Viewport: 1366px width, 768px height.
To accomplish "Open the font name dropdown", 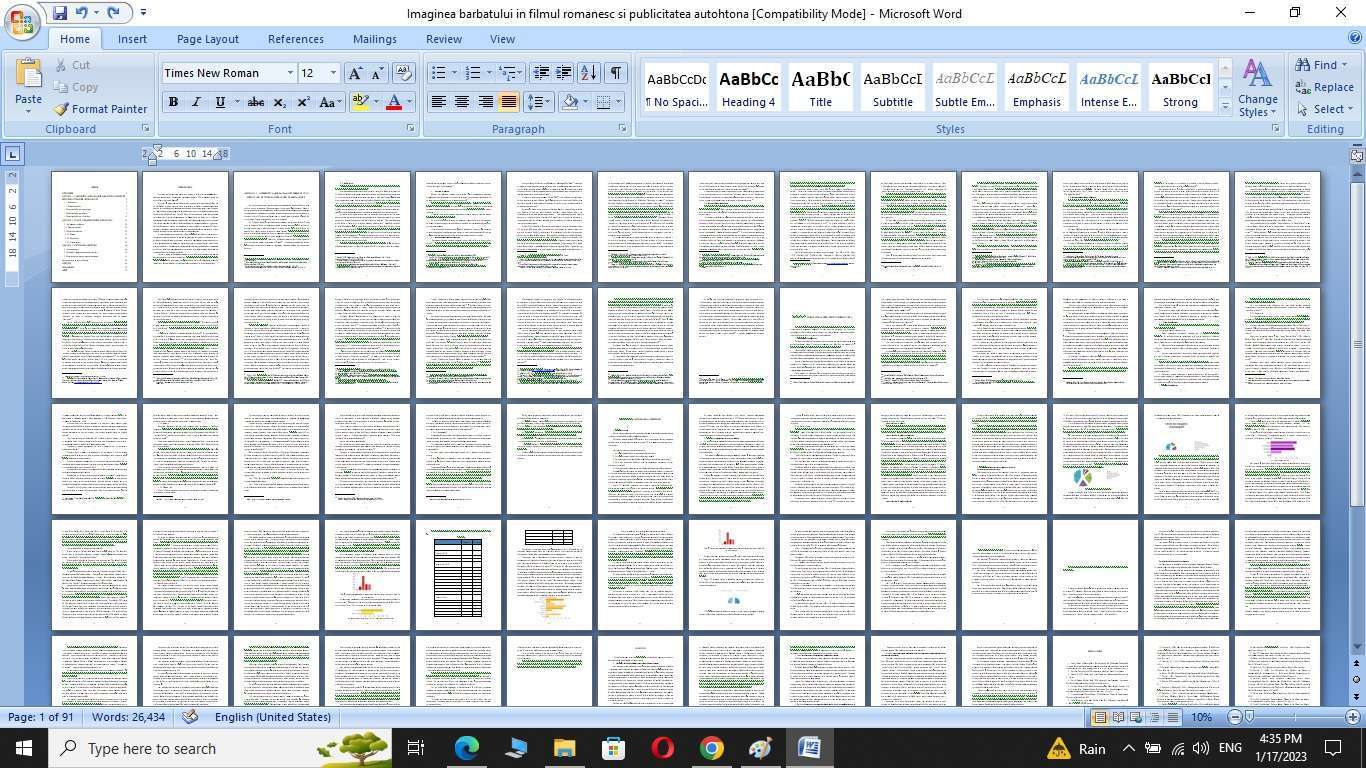I will 290,73.
